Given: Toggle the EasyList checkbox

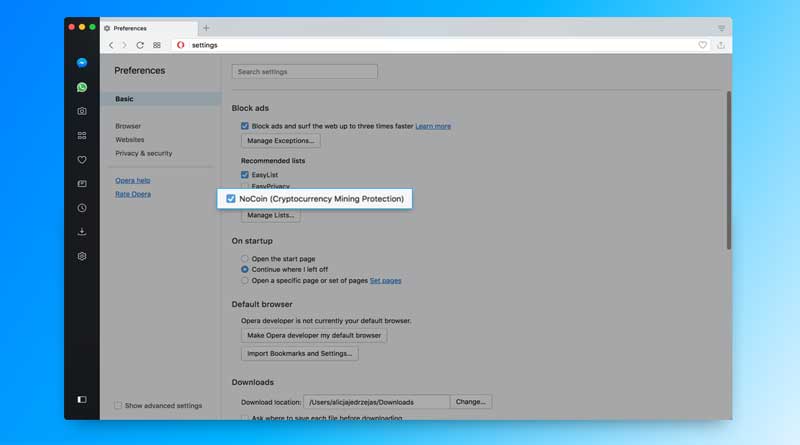Looking at the screenshot, I should (245, 175).
